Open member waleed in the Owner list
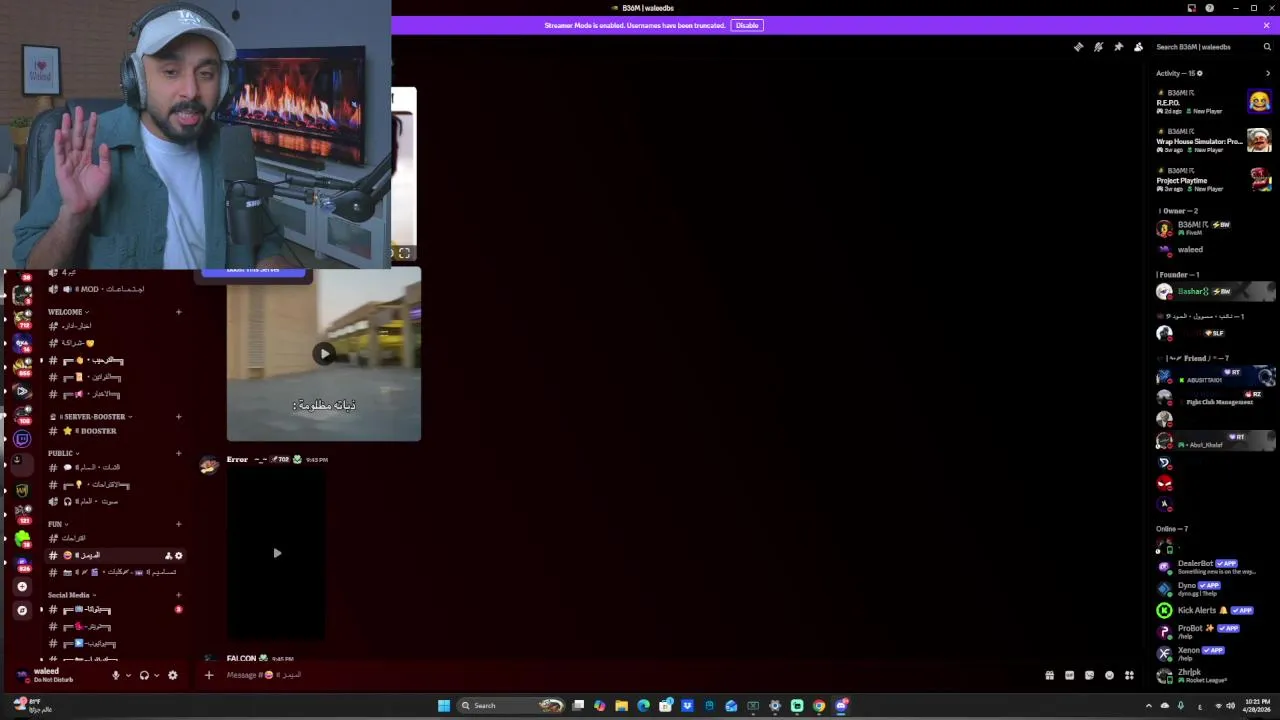The height and width of the screenshot is (720, 1280). tap(1214, 250)
